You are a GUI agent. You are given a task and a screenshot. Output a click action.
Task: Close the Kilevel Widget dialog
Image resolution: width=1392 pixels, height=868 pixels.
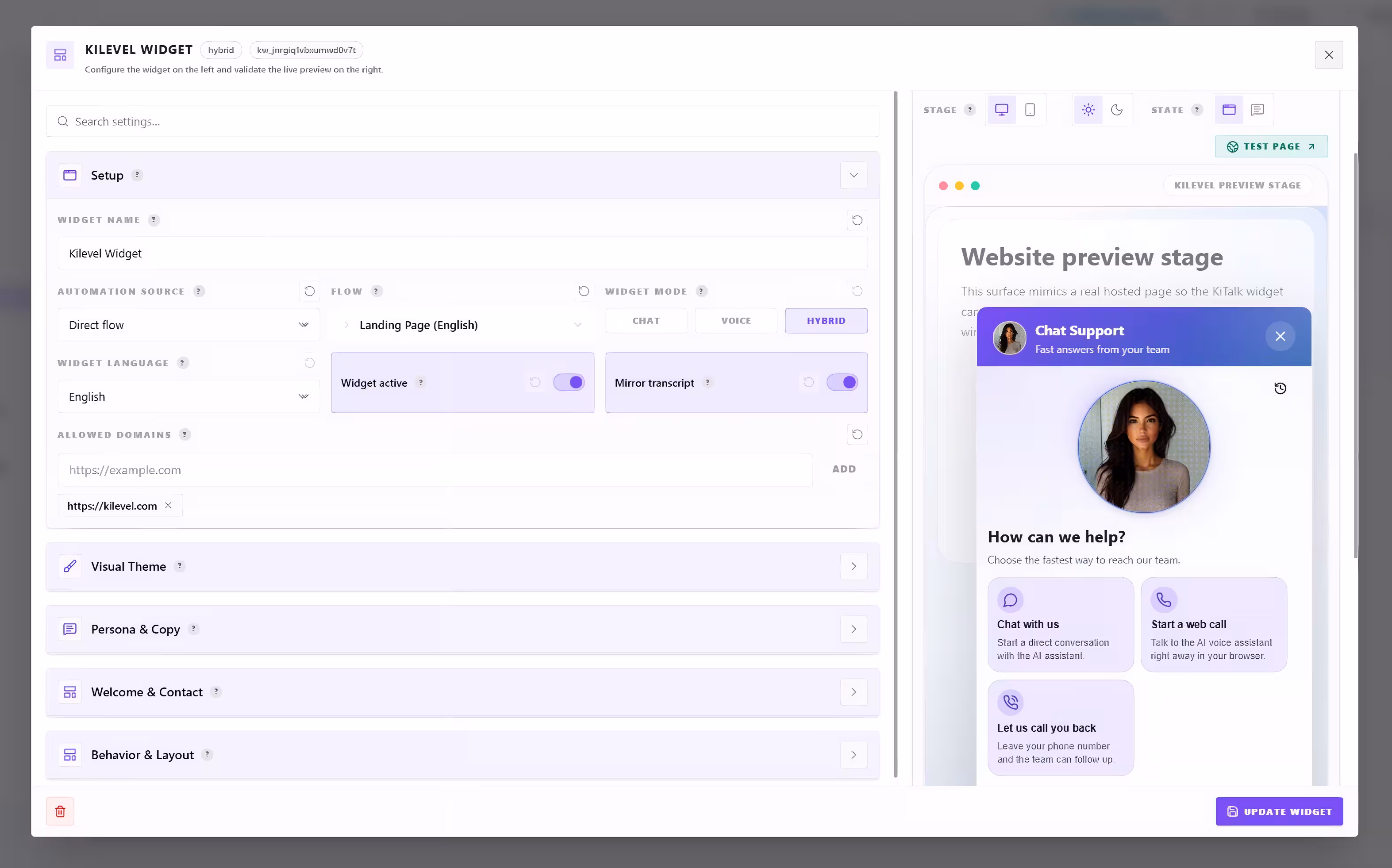pos(1328,55)
